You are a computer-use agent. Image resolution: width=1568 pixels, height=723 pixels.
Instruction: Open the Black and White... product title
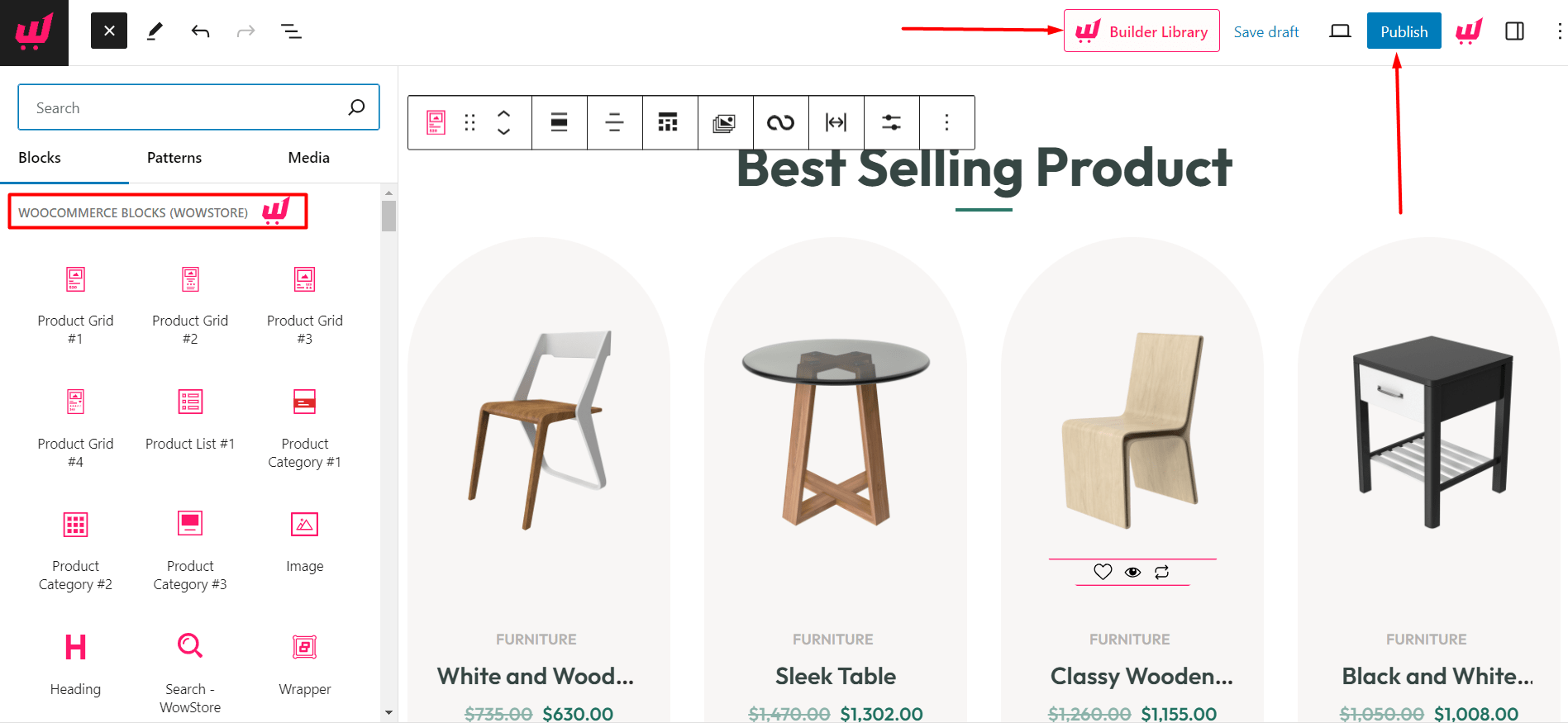pyautogui.click(x=1437, y=676)
